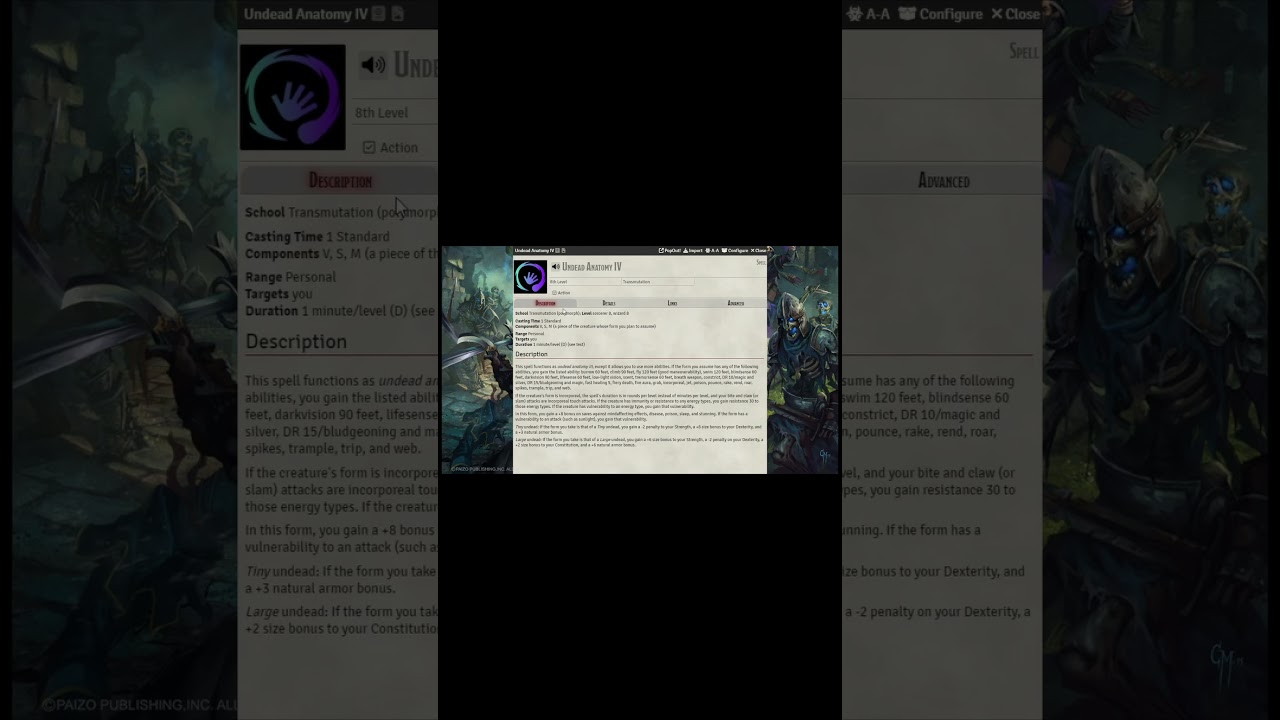Click the 'Tiny undead' paragraph in the center window

(639, 429)
